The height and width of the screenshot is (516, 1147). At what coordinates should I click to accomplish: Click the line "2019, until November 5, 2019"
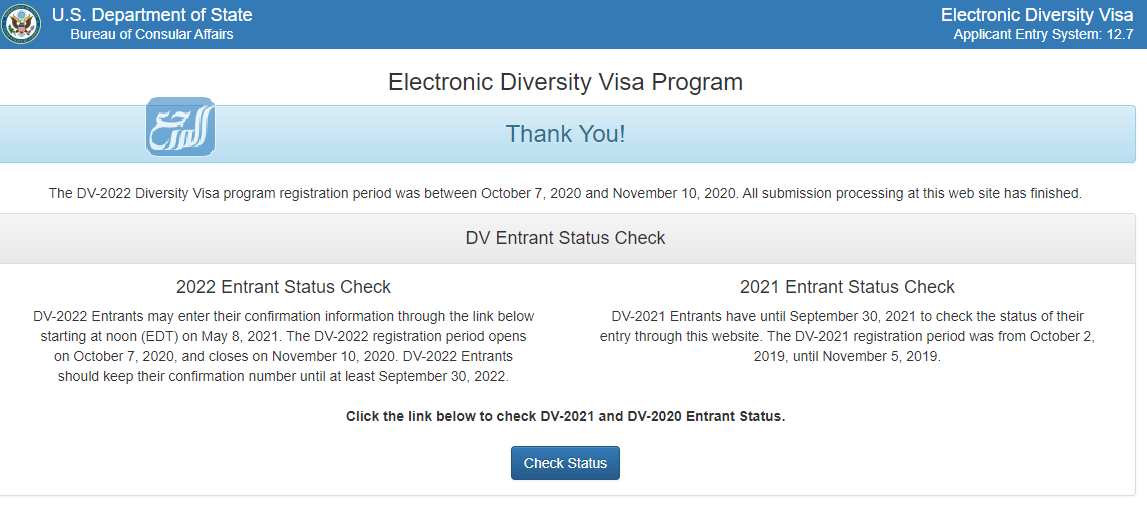click(x=847, y=356)
